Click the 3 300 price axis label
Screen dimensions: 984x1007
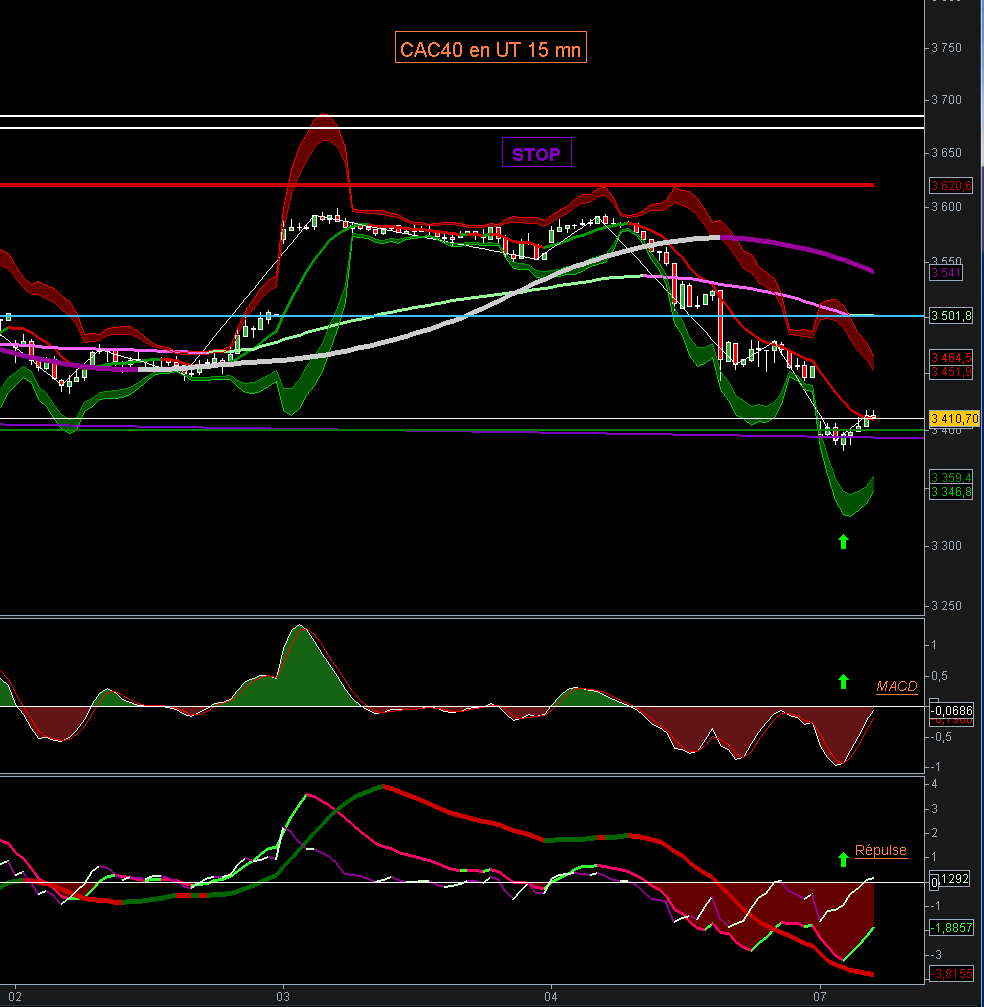947,546
